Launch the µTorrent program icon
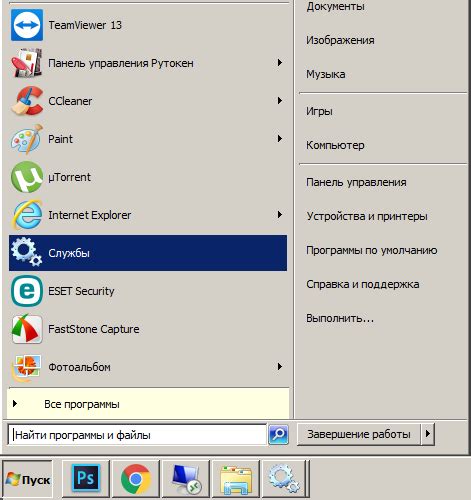471x500 pixels. pyautogui.click(x=27, y=177)
